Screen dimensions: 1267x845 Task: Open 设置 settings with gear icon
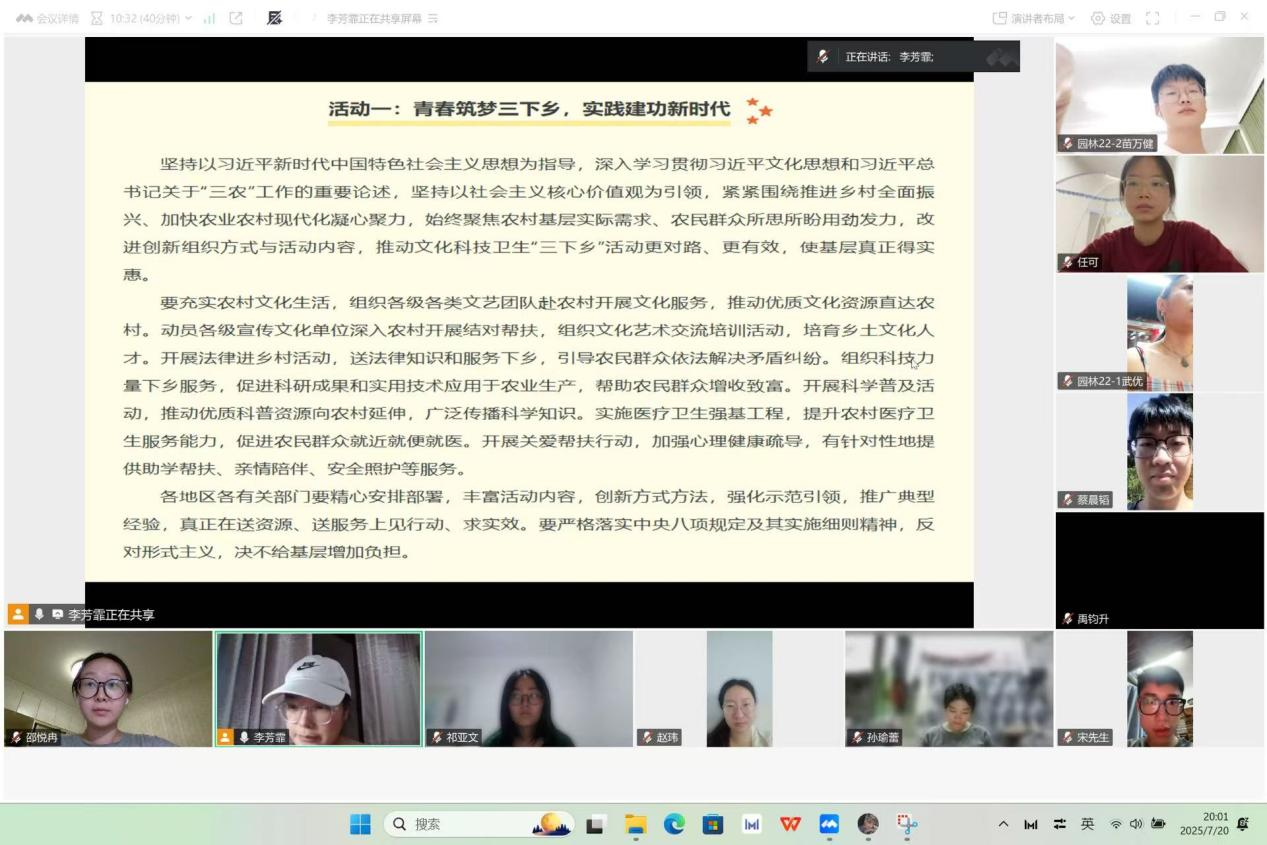(1110, 18)
